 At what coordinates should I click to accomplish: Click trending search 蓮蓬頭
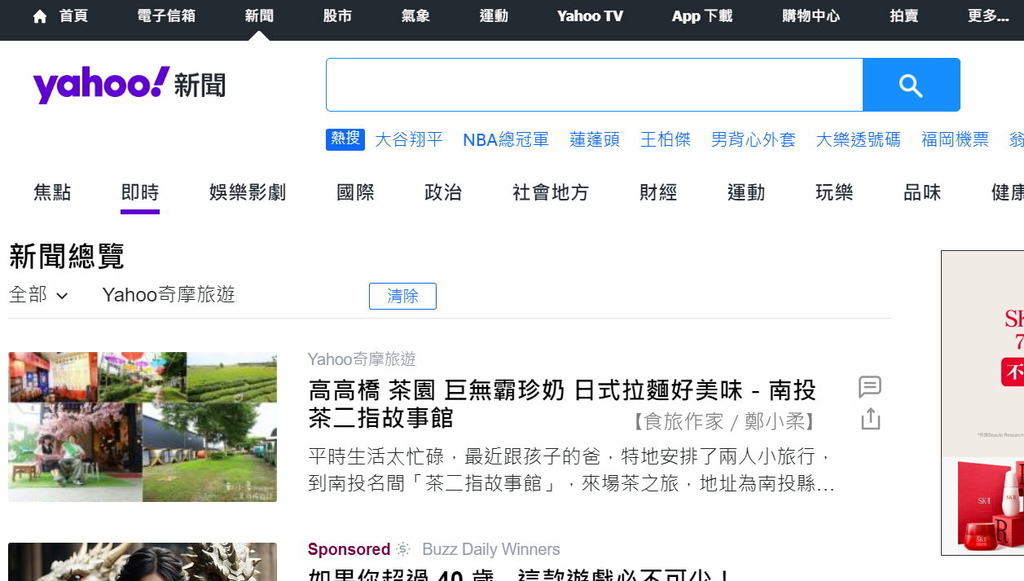point(594,140)
